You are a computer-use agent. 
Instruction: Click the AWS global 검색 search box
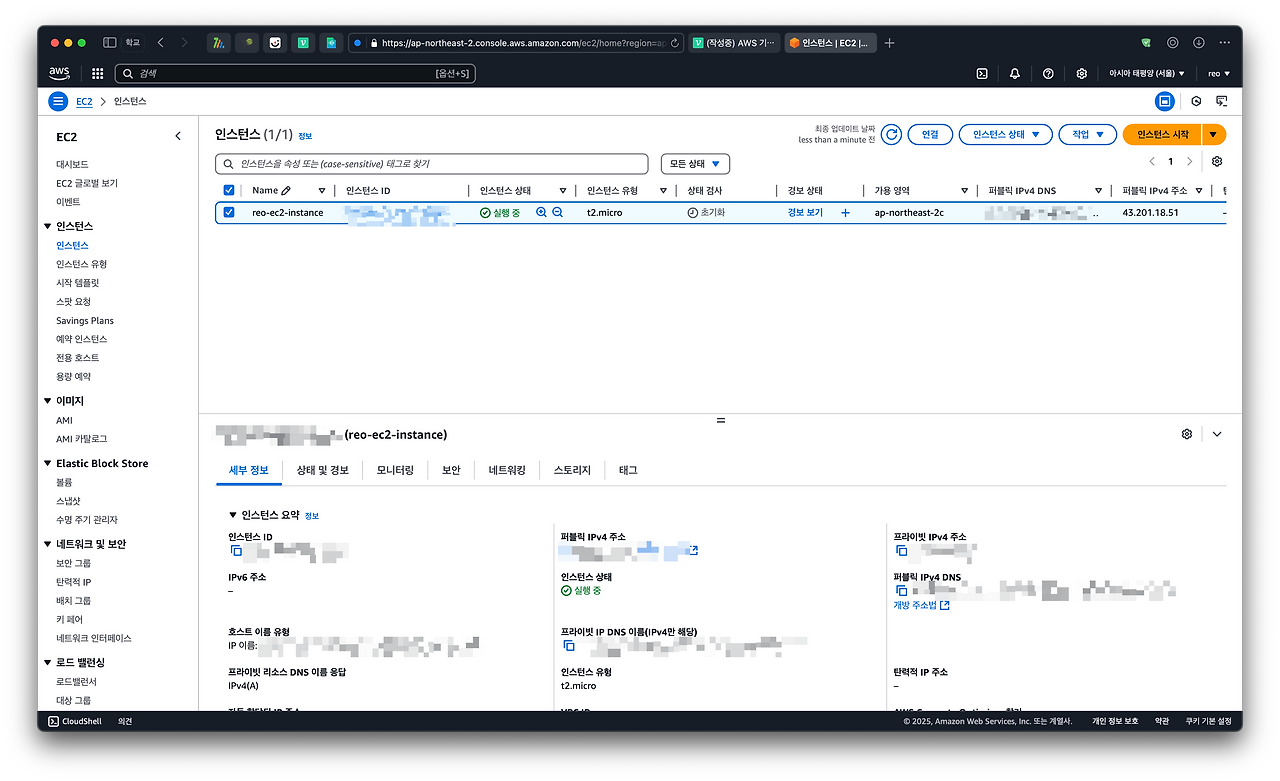click(x=295, y=73)
